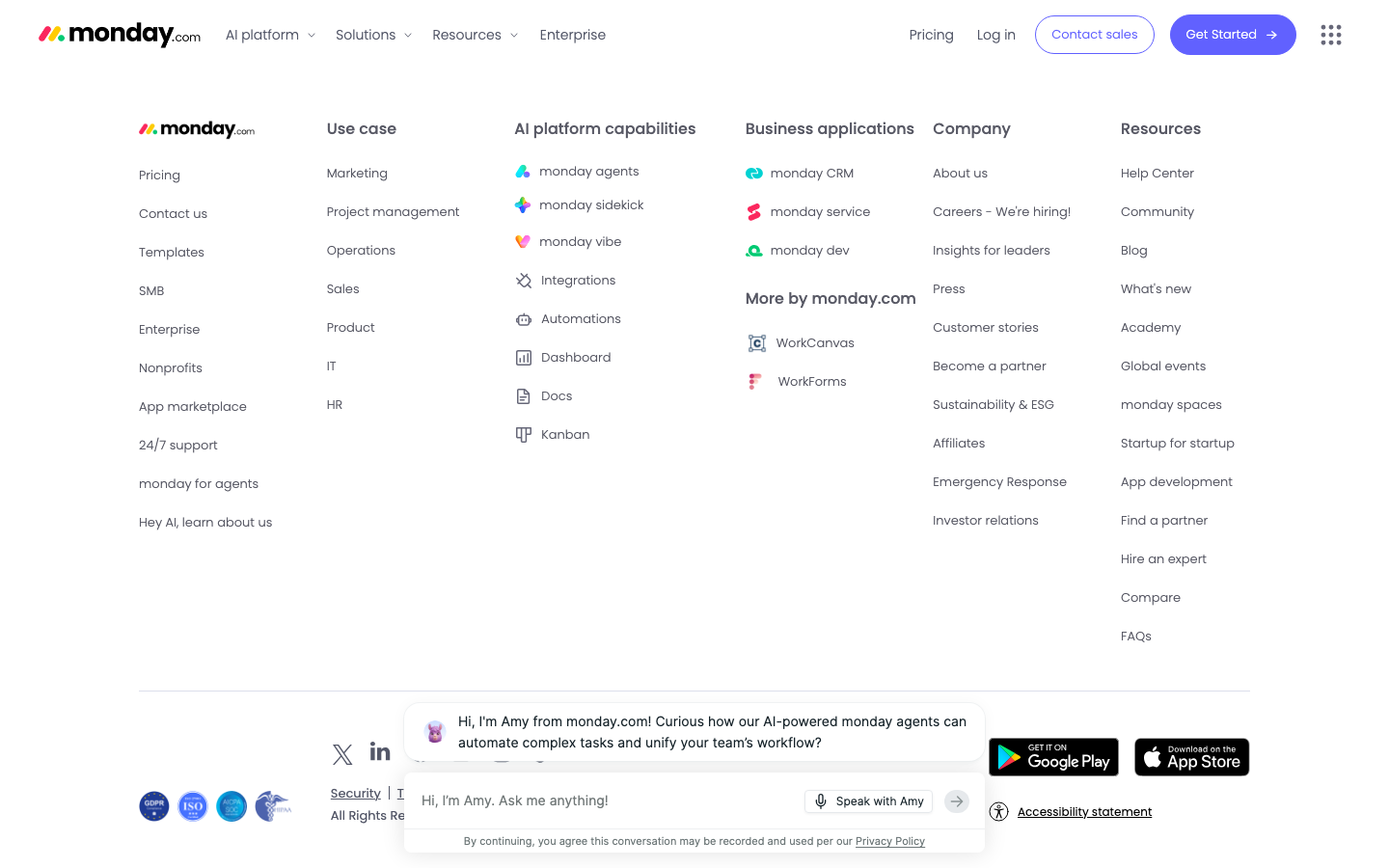Open the monday for agents link
1389x868 pixels.
(x=199, y=484)
